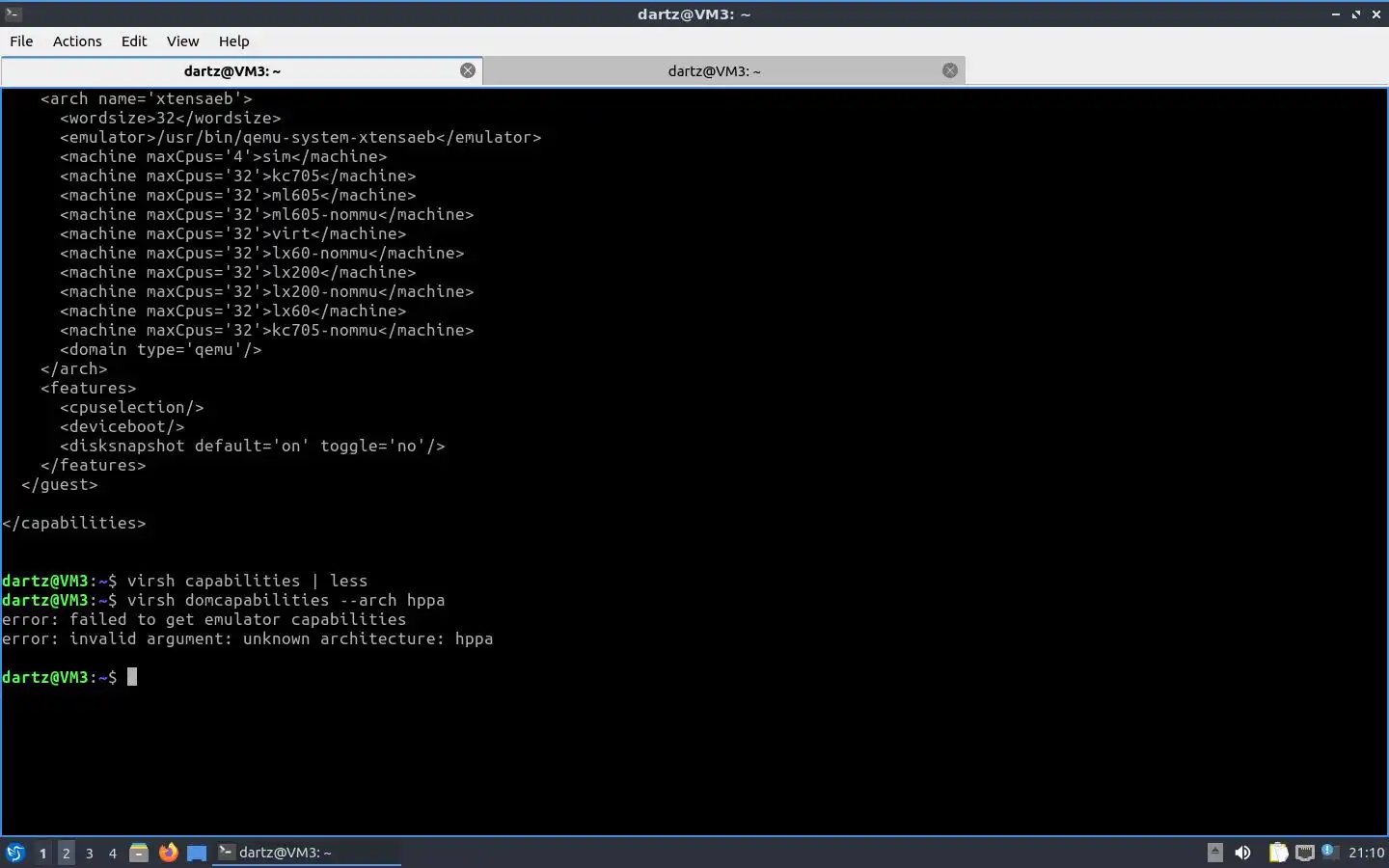Switch to virtual desktop 4
The image size is (1389, 868).
click(x=113, y=853)
